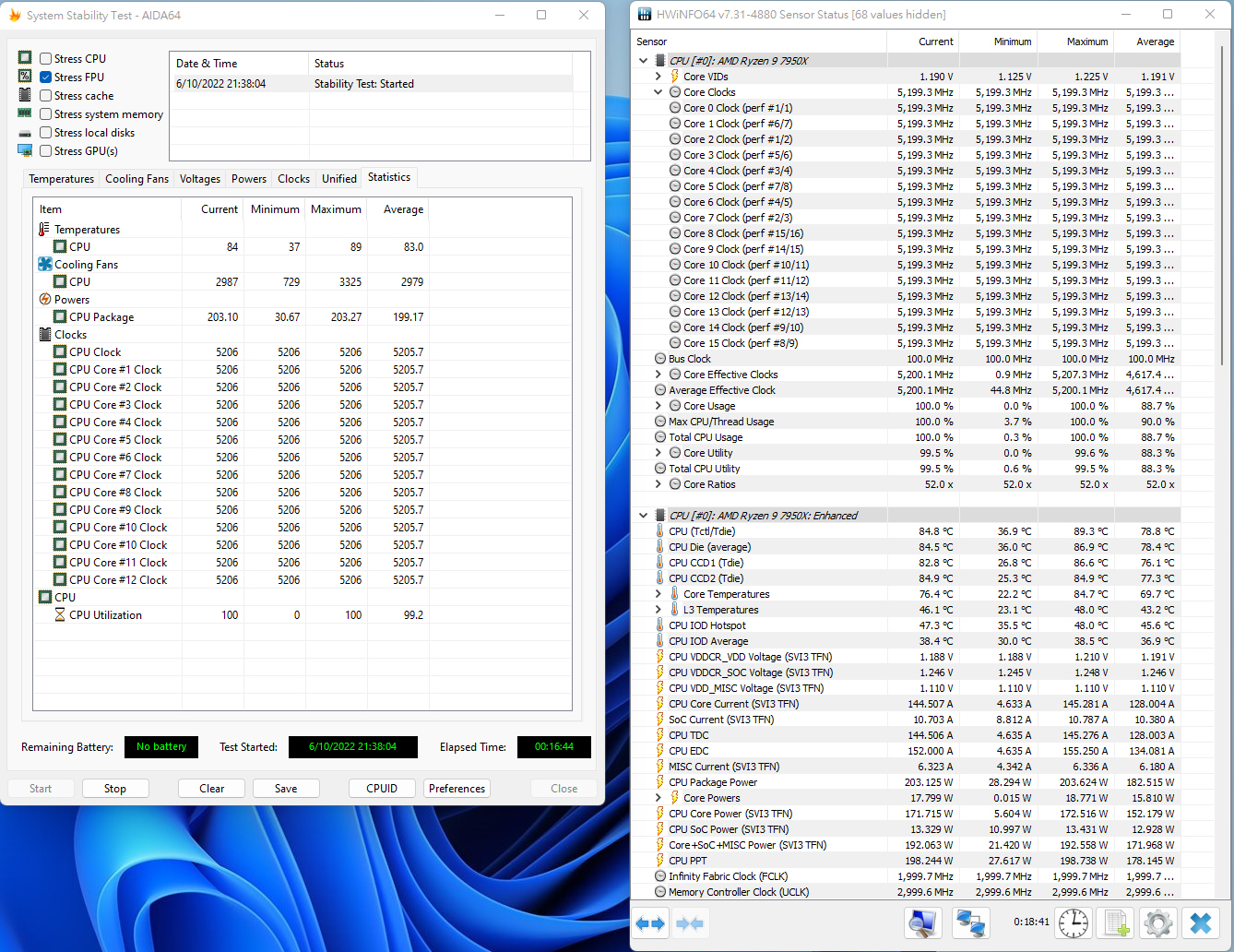The width and height of the screenshot is (1234, 952).
Task: Click the Save button
Action: [x=286, y=789]
